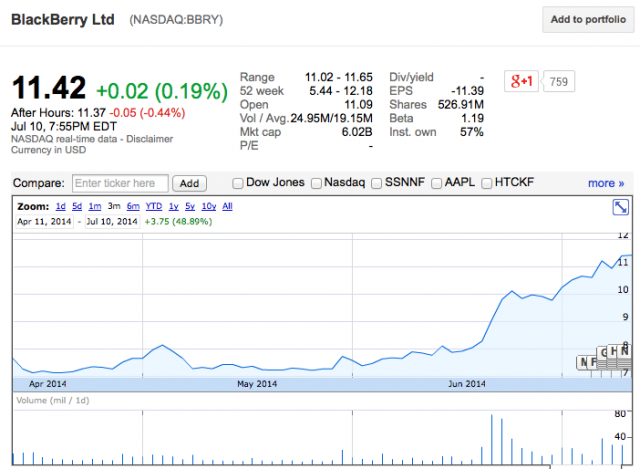640x469 pixels.
Task: Click the leftmost N news flag on chart
Action: pyautogui.click(x=583, y=362)
